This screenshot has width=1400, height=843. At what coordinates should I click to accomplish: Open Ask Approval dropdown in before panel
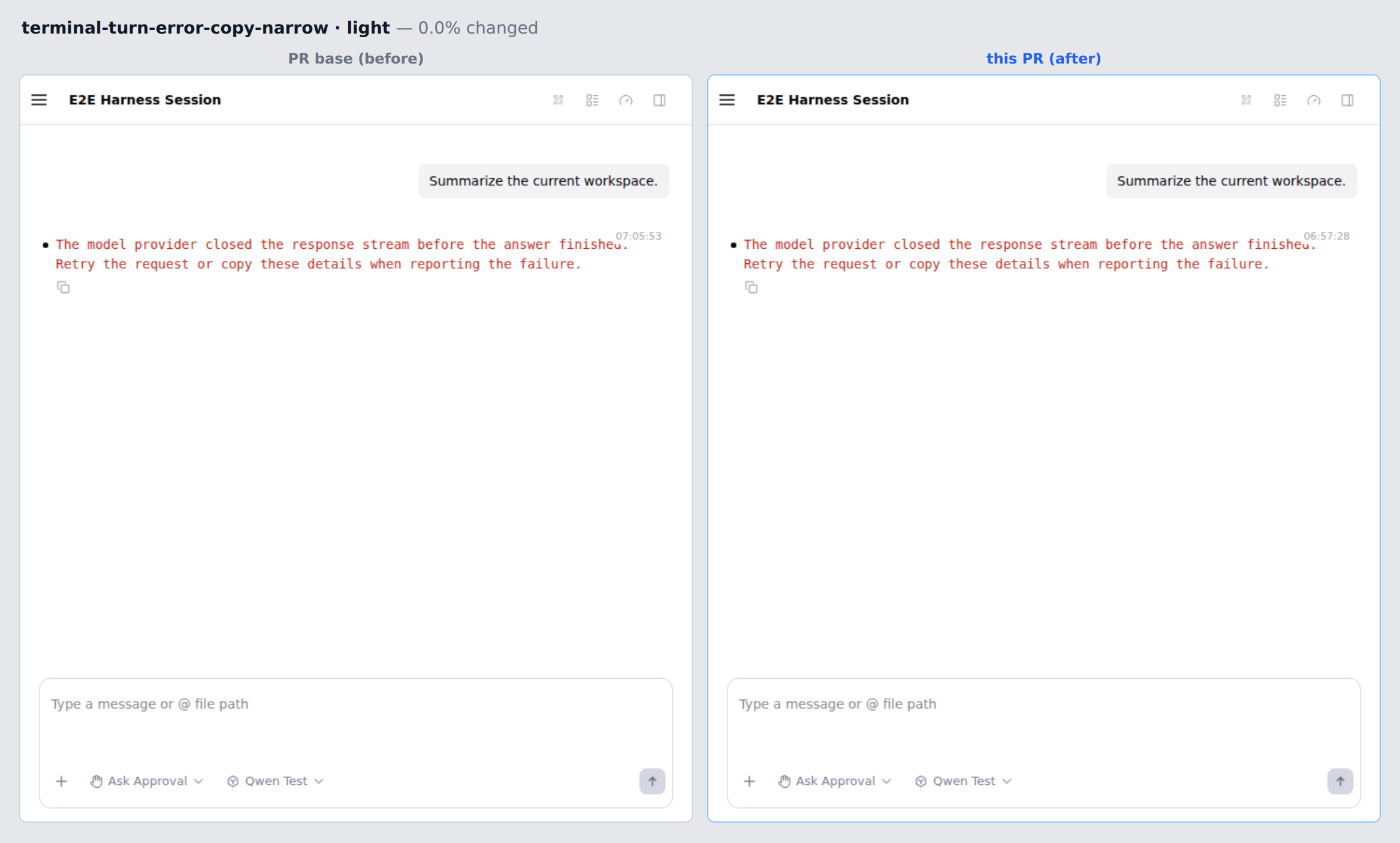tap(147, 781)
